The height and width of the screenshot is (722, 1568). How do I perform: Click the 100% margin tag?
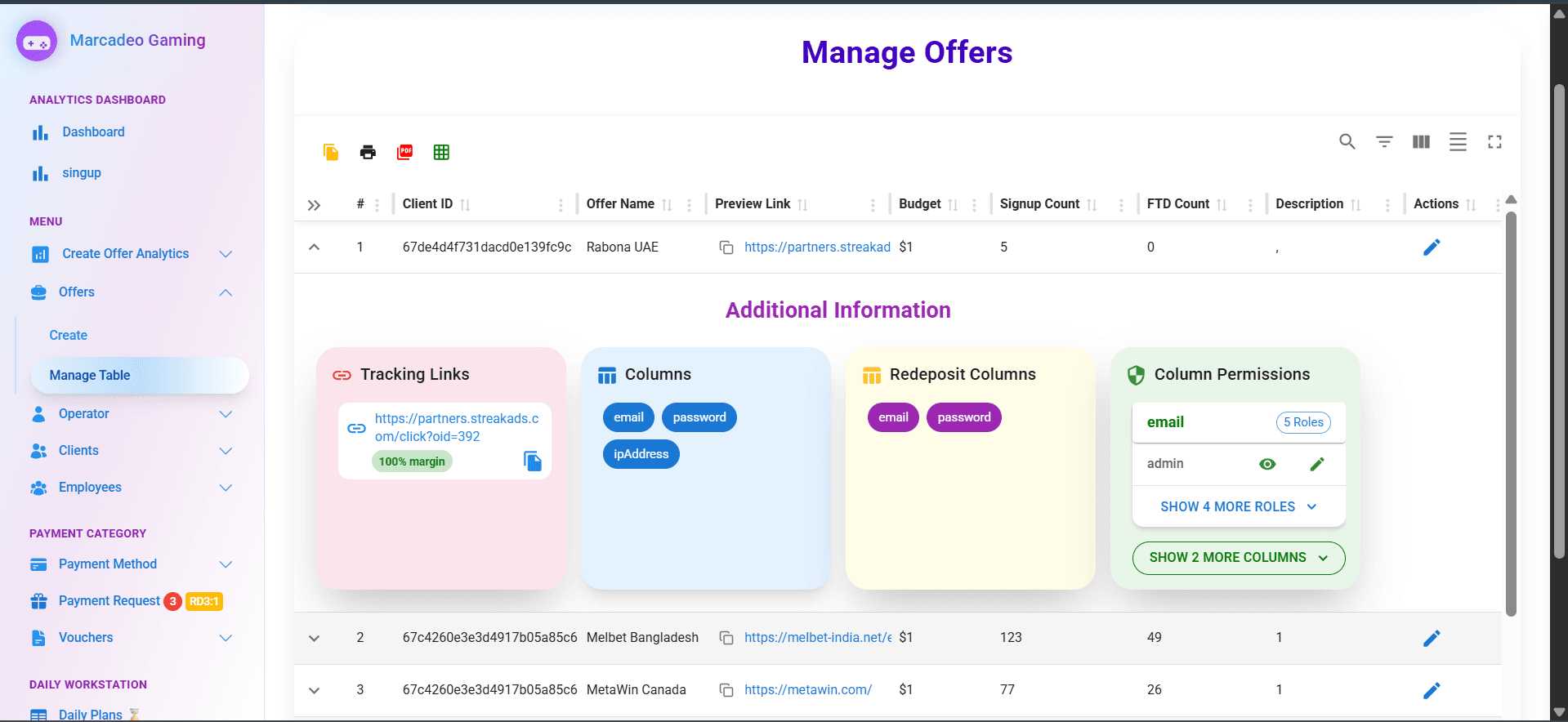[x=412, y=461]
